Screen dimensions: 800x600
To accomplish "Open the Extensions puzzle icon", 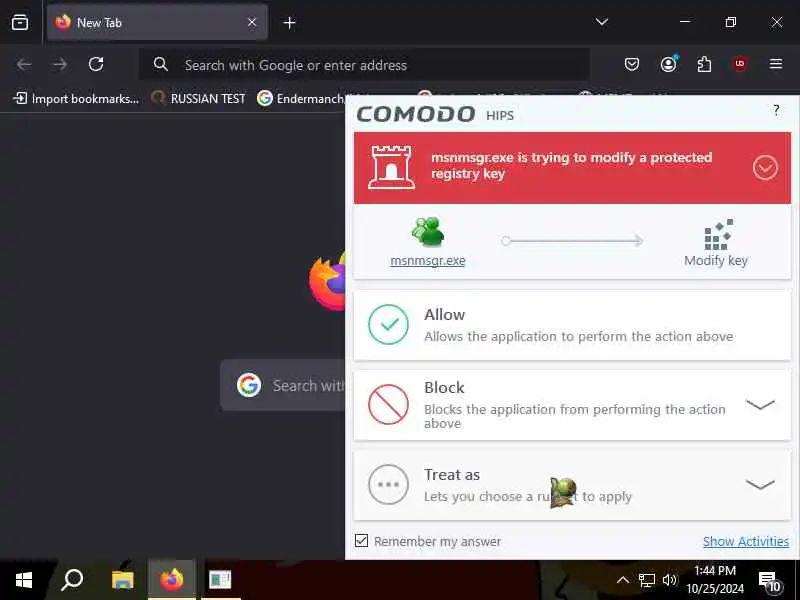I will tap(704, 64).
